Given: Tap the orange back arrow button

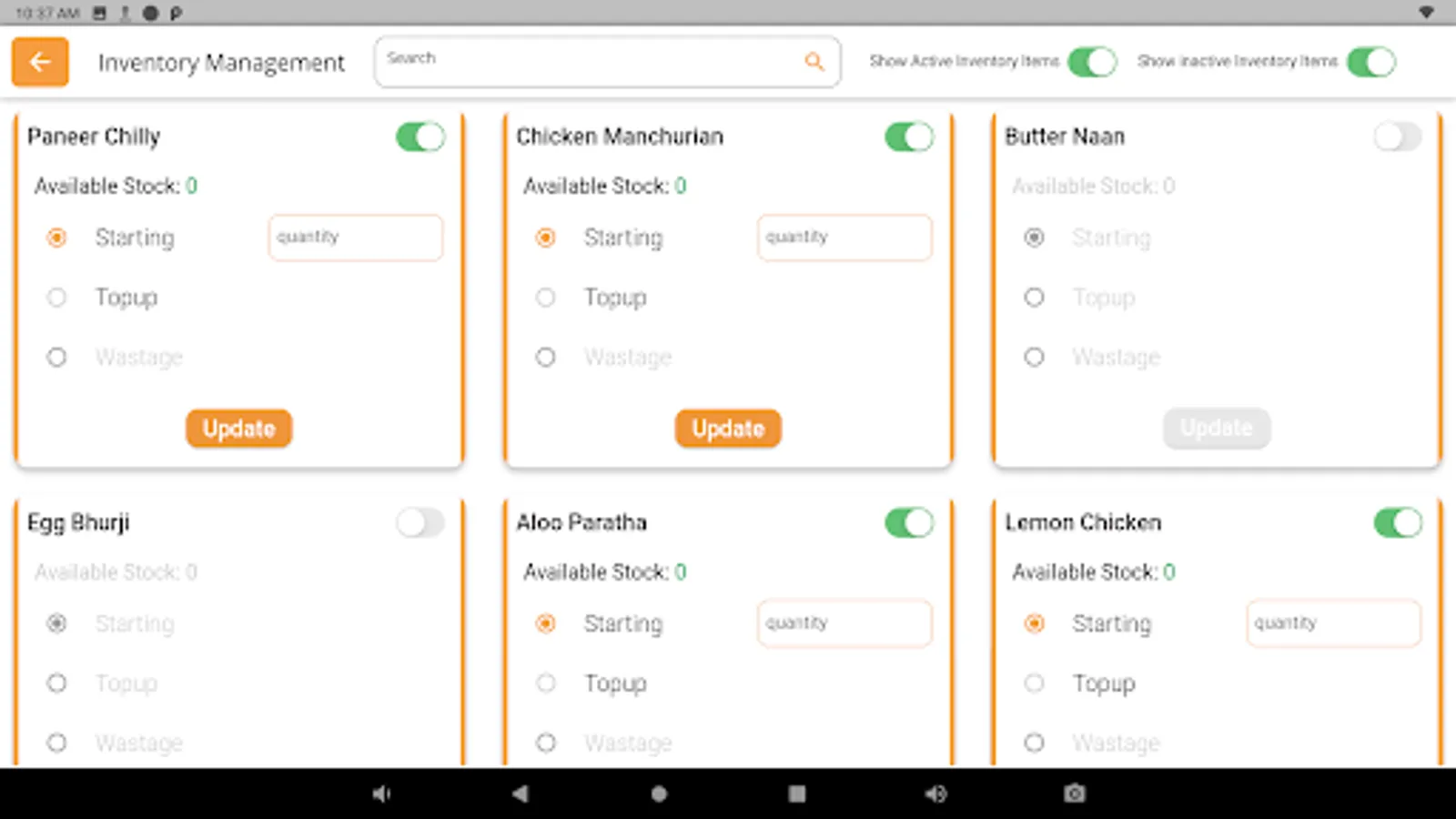Looking at the screenshot, I should (40, 62).
